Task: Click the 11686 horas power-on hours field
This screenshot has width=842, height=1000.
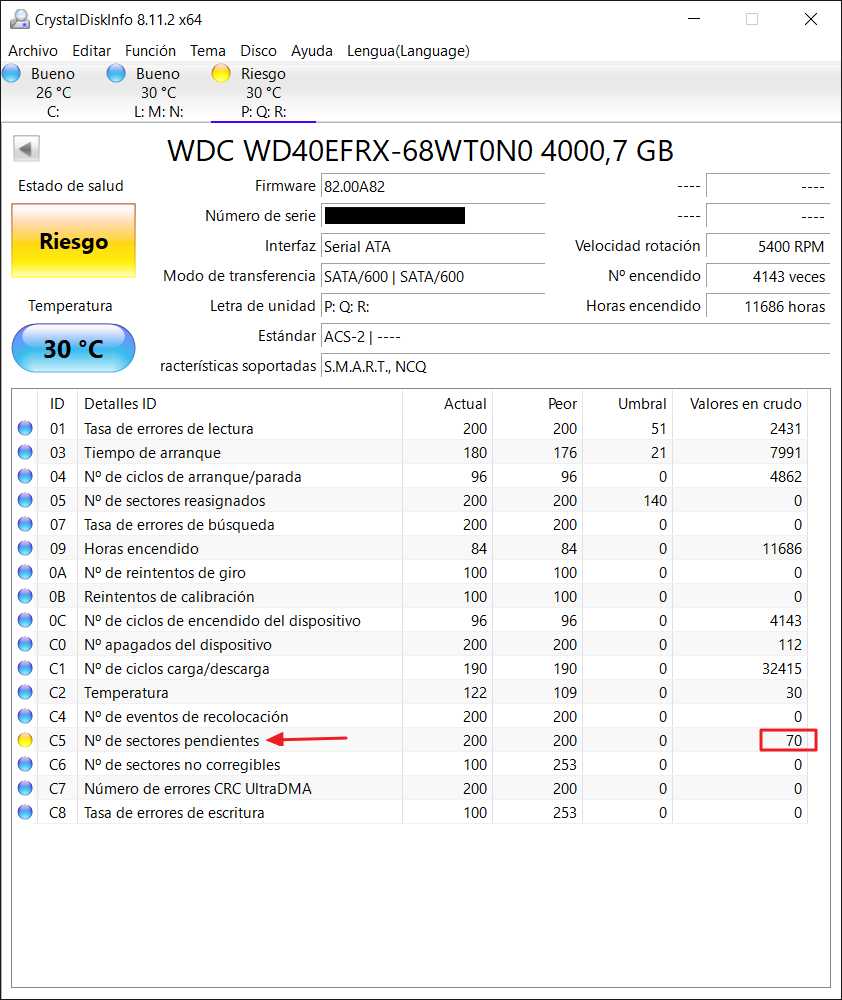Action: pyautogui.click(x=768, y=306)
